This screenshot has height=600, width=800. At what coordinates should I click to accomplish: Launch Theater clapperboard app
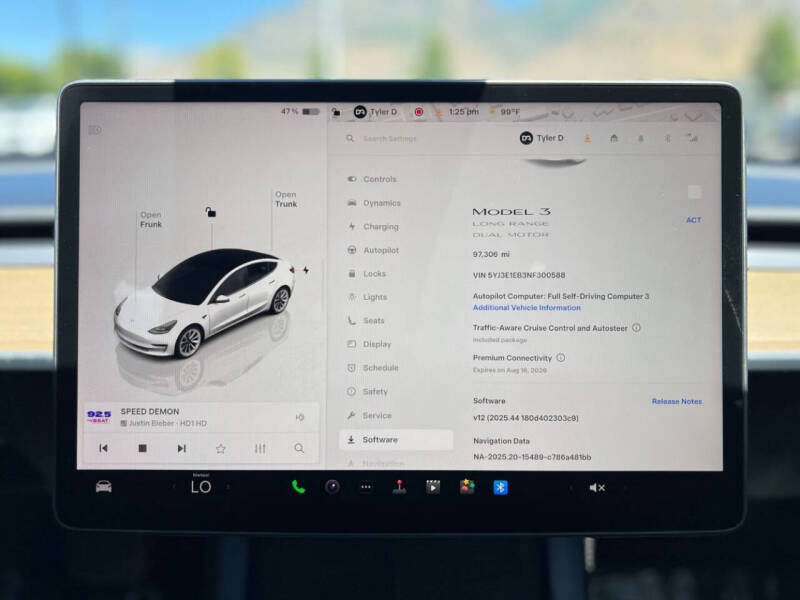coord(433,487)
